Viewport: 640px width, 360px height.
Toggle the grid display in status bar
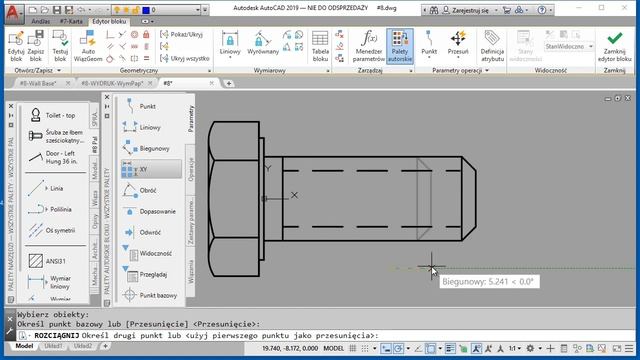click(x=353, y=349)
